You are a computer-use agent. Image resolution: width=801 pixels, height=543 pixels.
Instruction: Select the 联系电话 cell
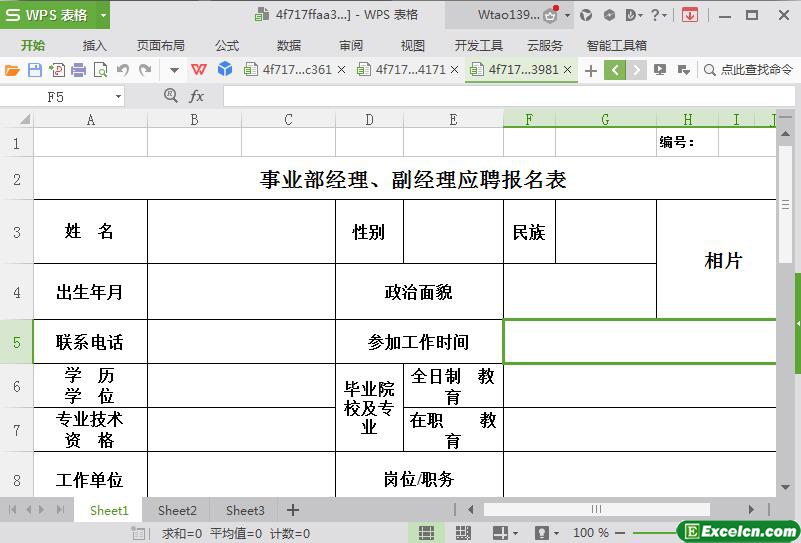pyautogui.click(x=90, y=342)
